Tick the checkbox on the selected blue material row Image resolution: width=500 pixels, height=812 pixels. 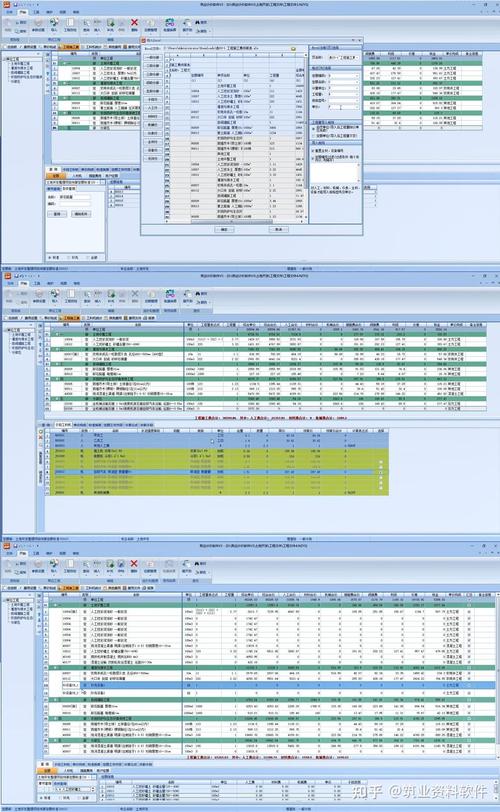tap(381, 472)
